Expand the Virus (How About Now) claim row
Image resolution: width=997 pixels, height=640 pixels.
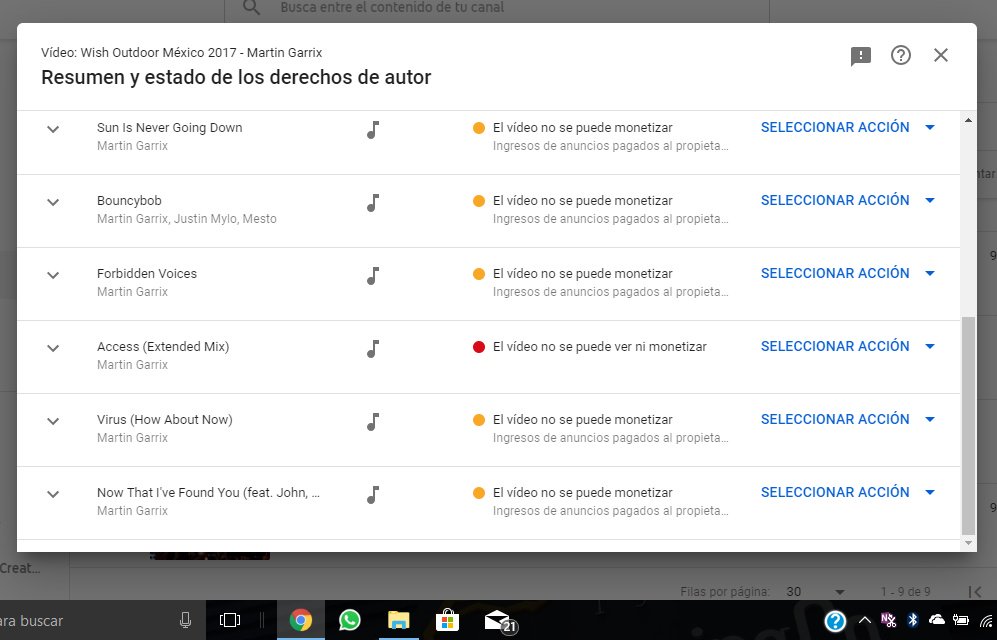(53, 421)
